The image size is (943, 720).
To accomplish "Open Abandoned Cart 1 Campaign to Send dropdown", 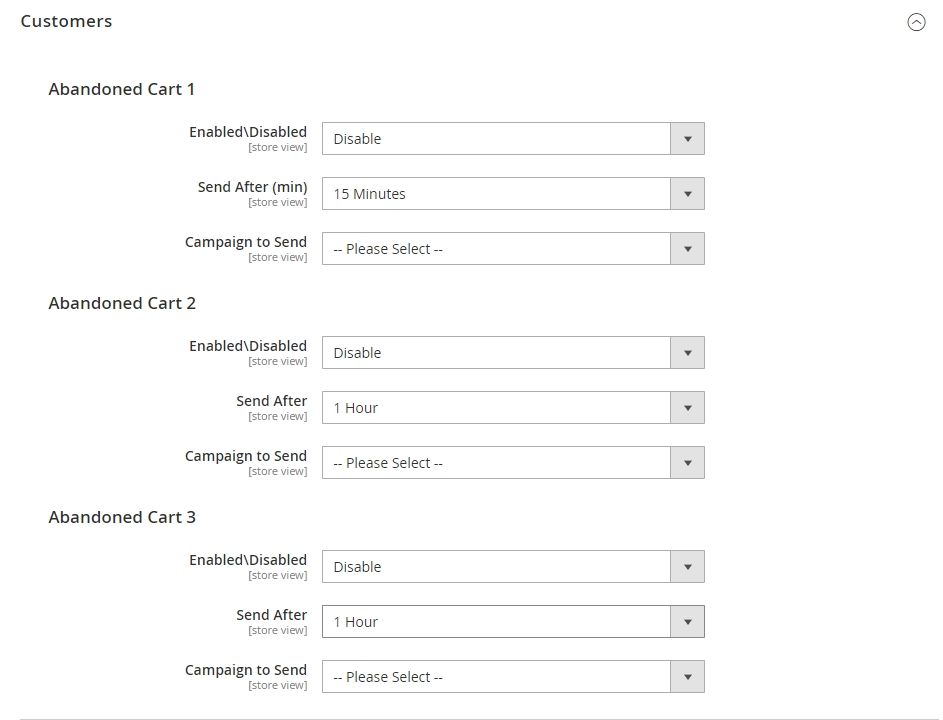I will tap(496, 249).
